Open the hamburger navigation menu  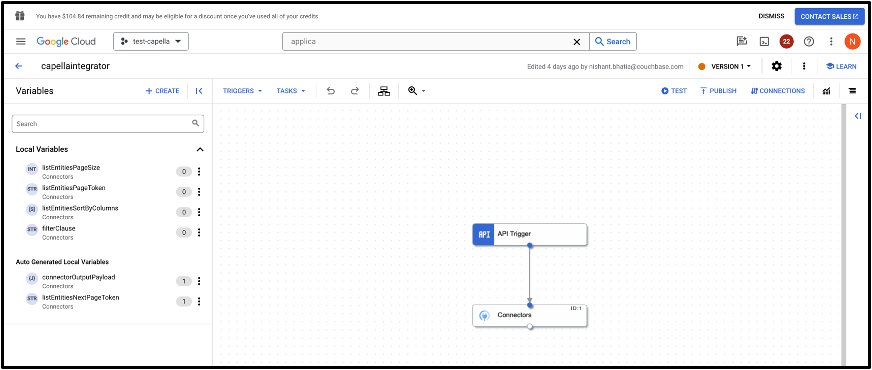tap(21, 42)
